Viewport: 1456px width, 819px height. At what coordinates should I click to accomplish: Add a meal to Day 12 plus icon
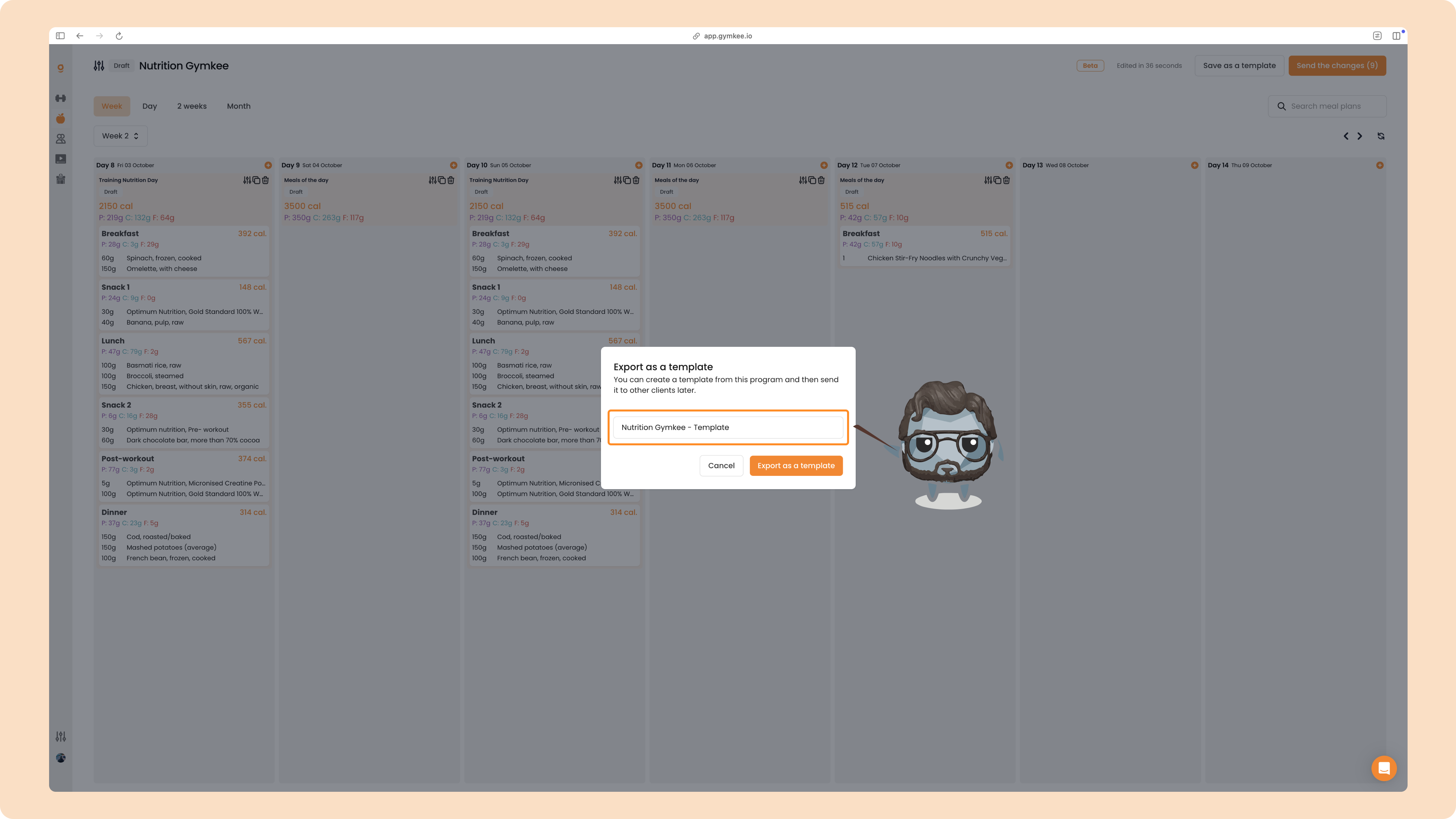point(1009,165)
